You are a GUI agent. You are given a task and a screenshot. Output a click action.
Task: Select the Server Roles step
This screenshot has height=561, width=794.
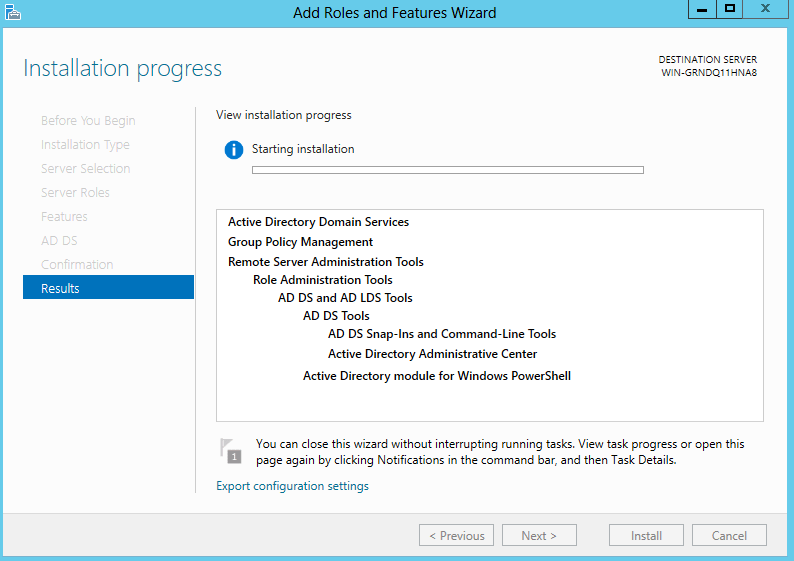coord(75,192)
